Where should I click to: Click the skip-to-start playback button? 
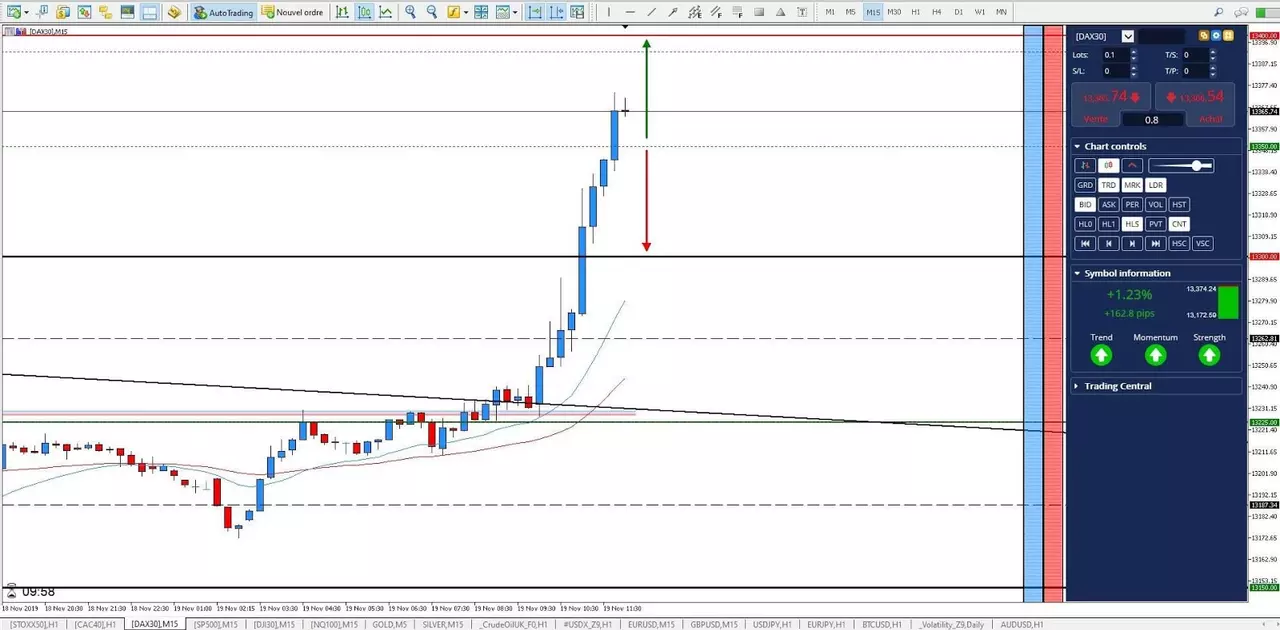pos(1085,243)
